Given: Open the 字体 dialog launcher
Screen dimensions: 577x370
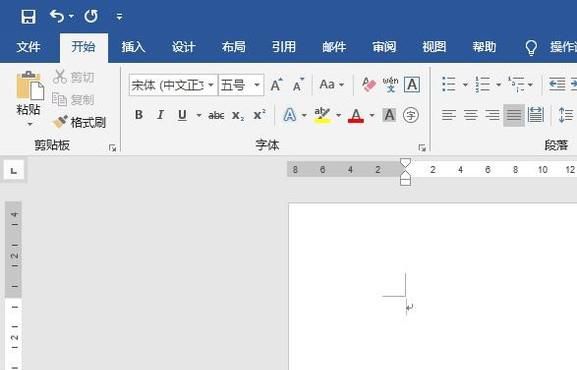Looking at the screenshot, I should (422, 148).
